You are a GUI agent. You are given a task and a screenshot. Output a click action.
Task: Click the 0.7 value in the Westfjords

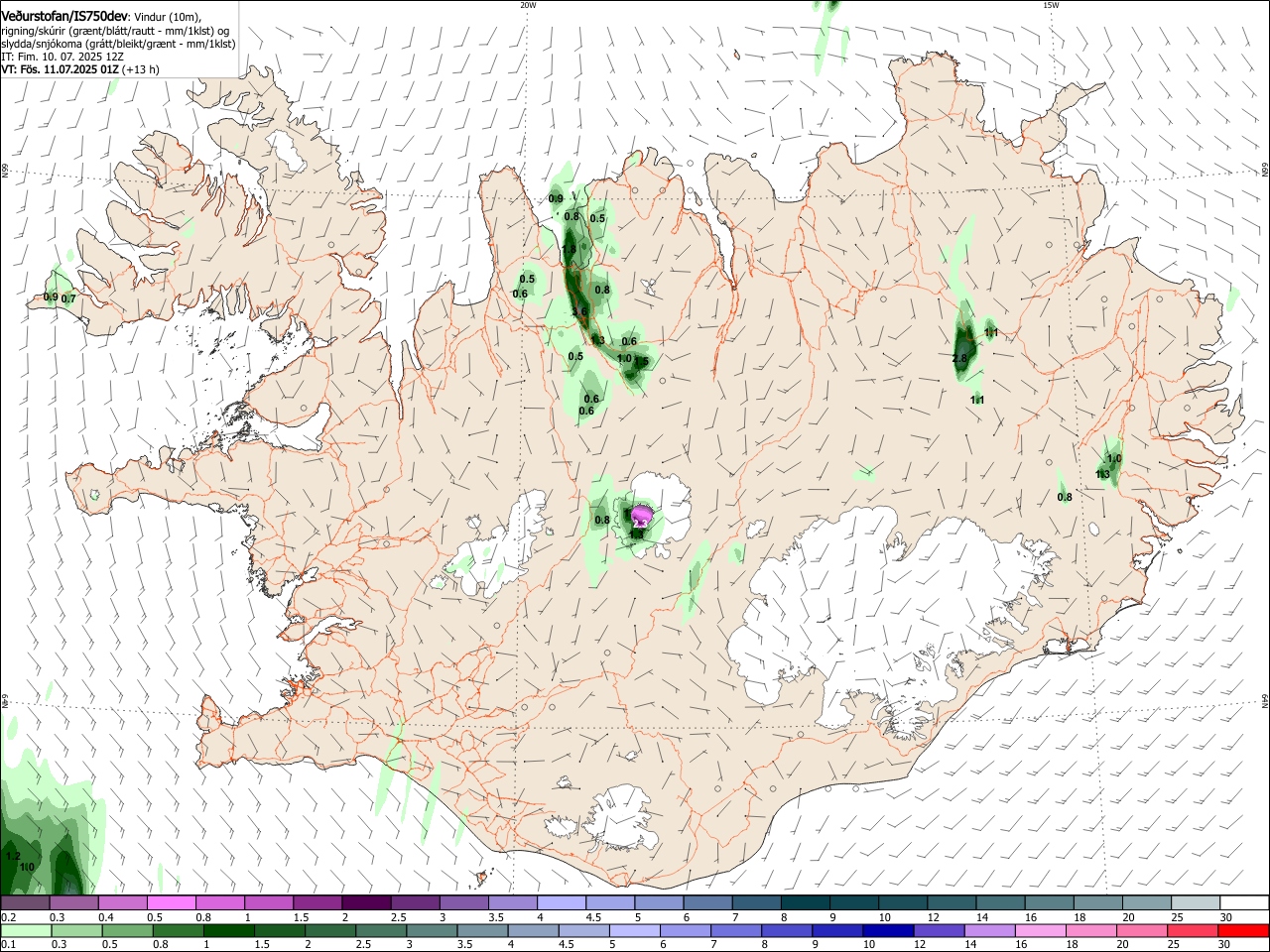tap(68, 298)
